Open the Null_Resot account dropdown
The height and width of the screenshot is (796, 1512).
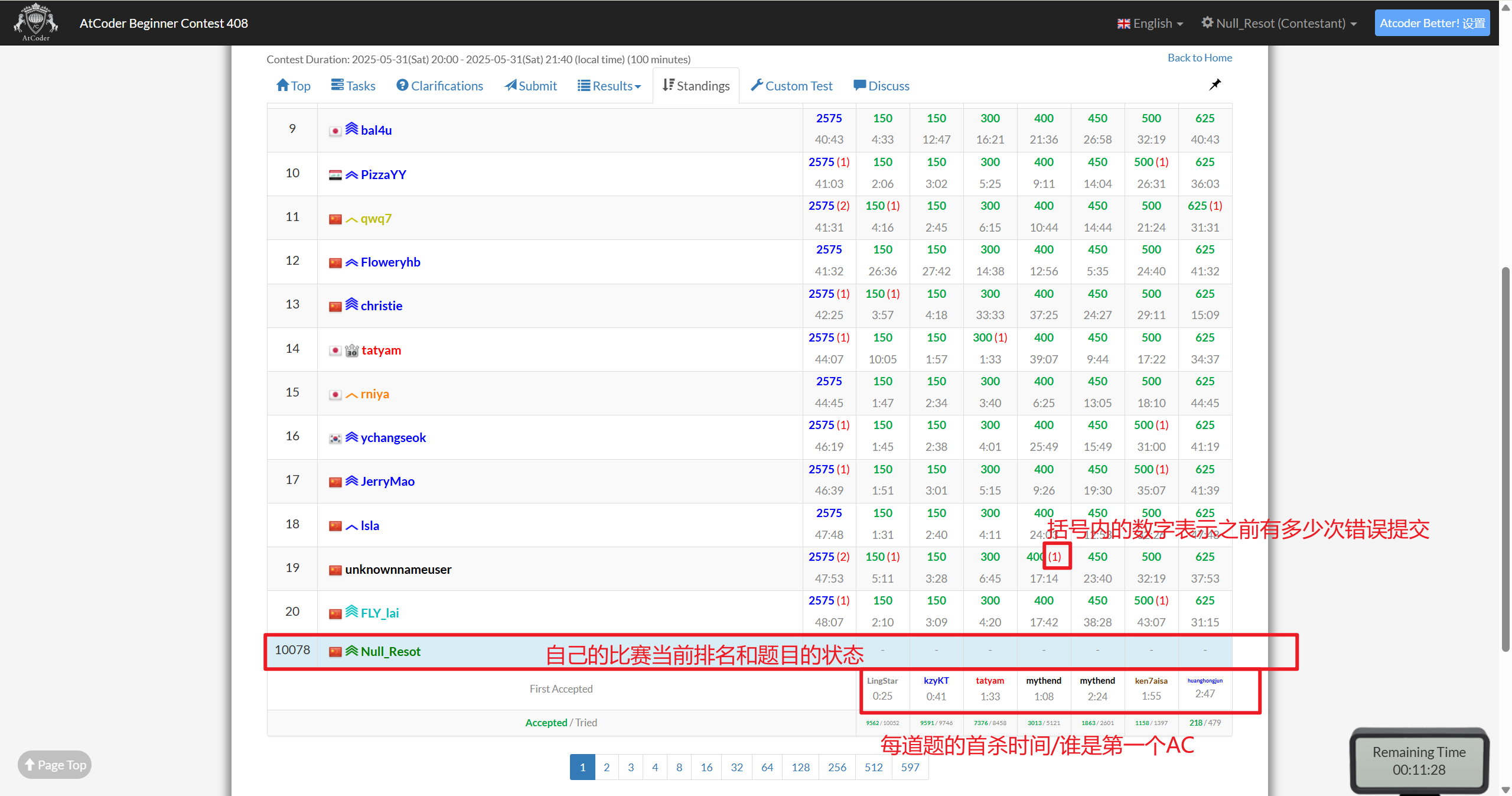(x=1280, y=23)
